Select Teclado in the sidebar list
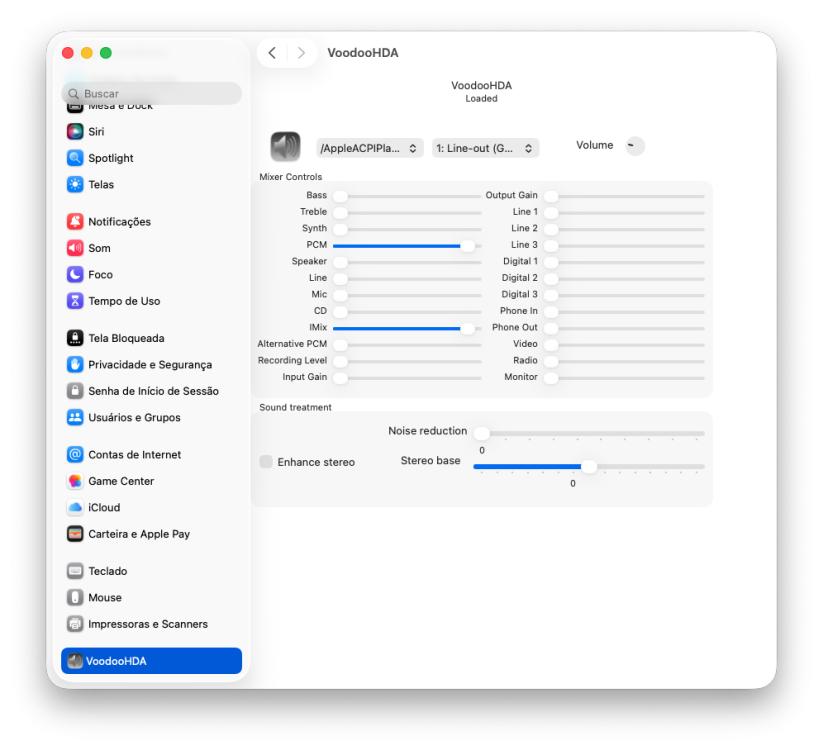 tap(152, 571)
